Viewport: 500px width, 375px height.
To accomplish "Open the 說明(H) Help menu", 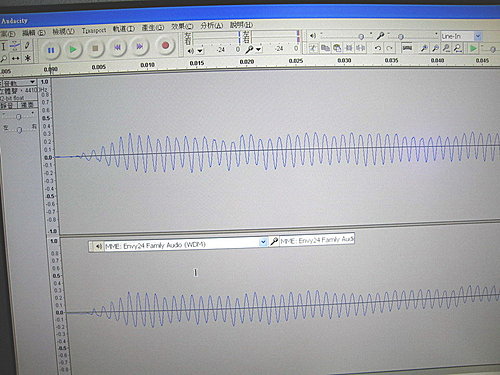I will click(241, 24).
